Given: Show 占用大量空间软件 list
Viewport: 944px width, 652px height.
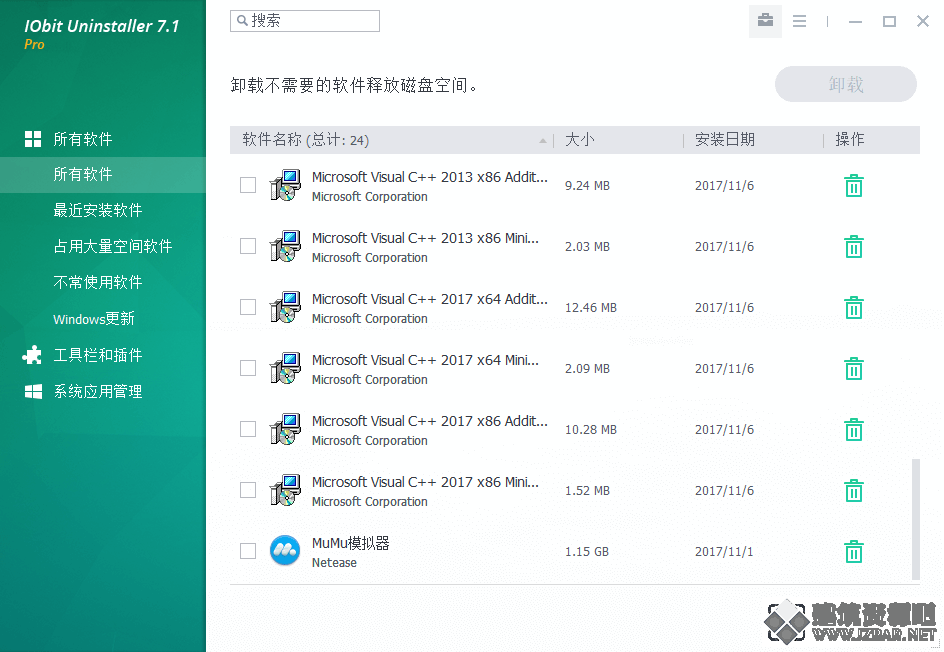Looking at the screenshot, I should coord(113,246).
